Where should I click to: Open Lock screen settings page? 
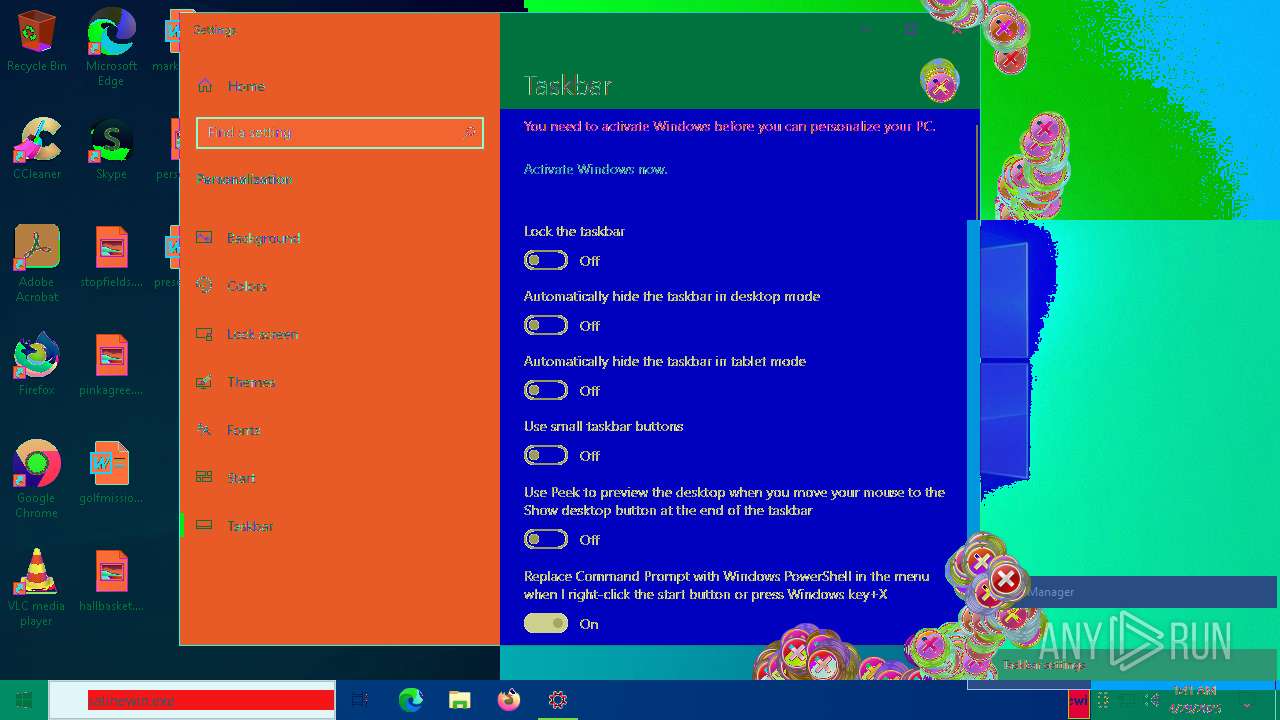tap(340, 334)
